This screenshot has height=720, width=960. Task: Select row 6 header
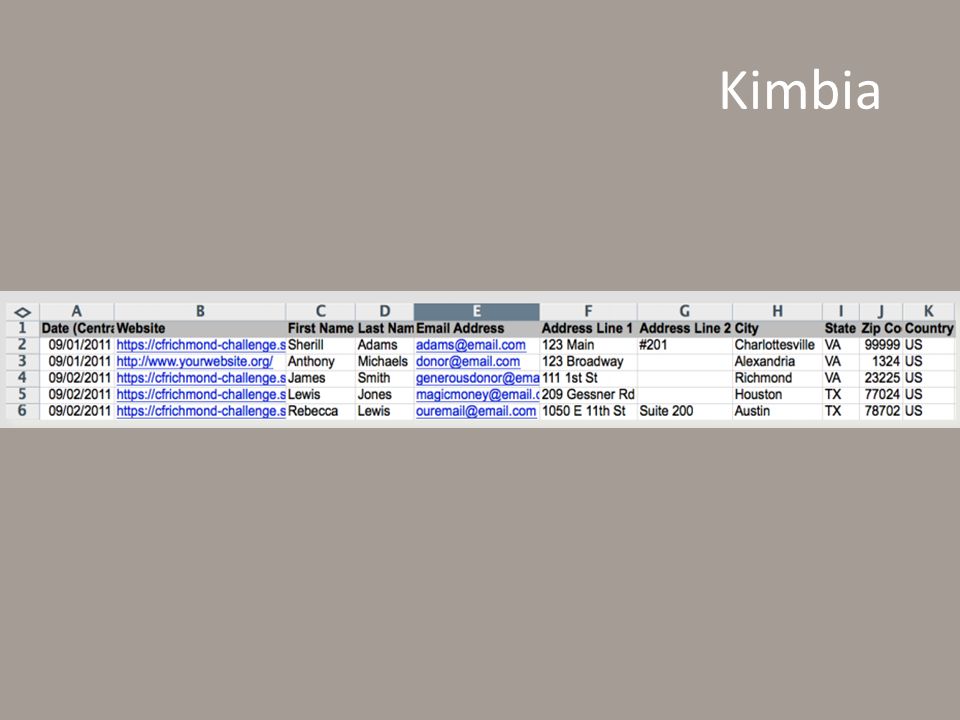pyautogui.click(x=23, y=411)
